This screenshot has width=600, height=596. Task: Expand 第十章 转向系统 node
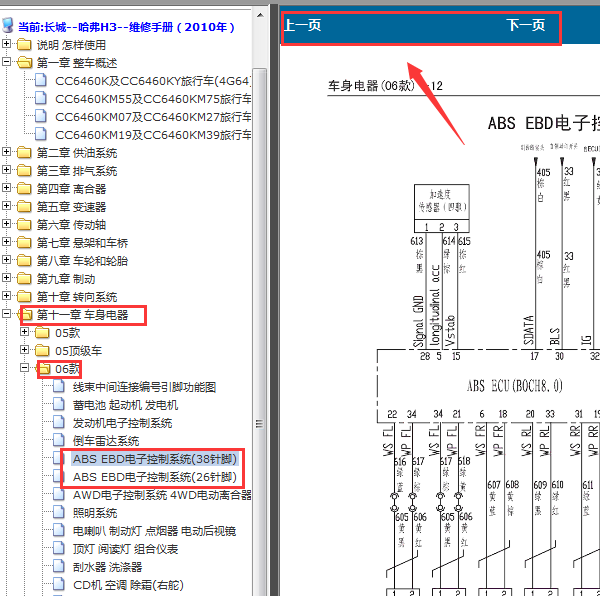click(x=7, y=295)
